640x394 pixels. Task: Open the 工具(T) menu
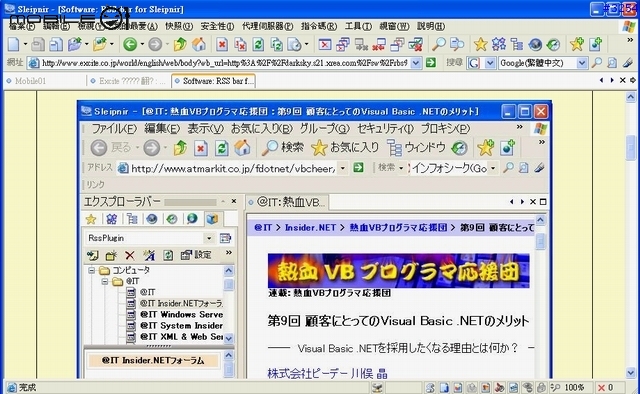coord(358,26)
